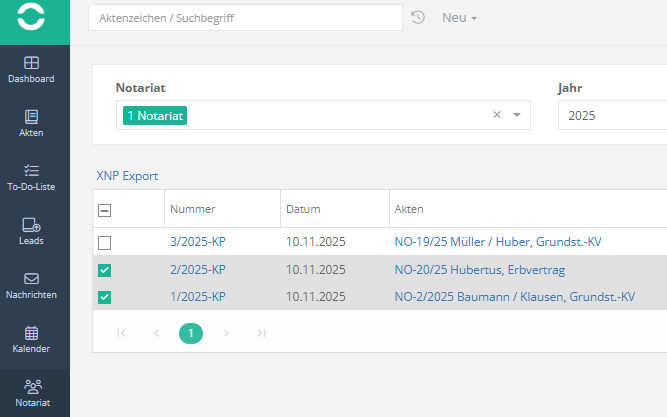Uncheck the box for row 2/2025-KP
The width and height of the screenshot is (667, 417).
click(105, 270)
